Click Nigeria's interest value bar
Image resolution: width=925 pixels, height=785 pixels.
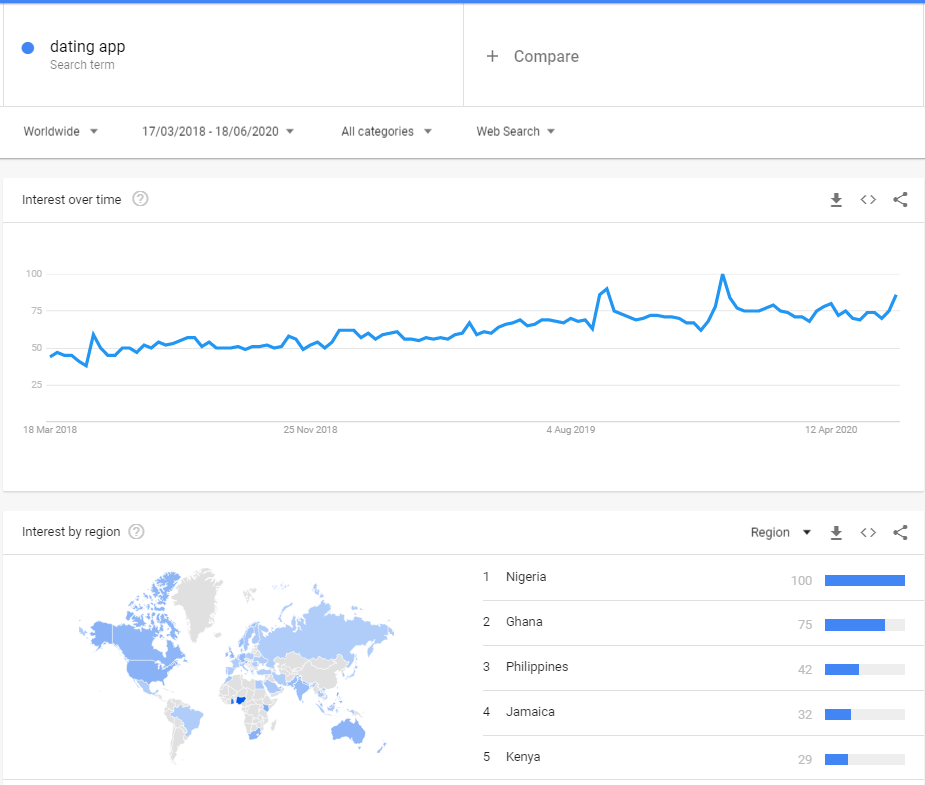click(864, 580)
